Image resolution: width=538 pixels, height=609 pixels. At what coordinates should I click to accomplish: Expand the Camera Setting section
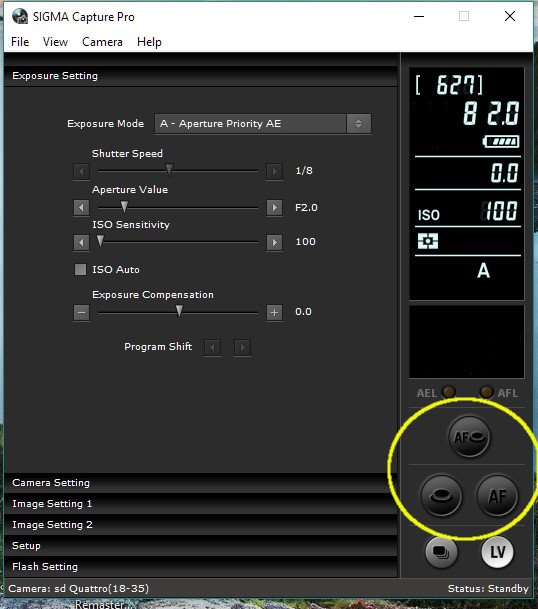pos(200,483)
